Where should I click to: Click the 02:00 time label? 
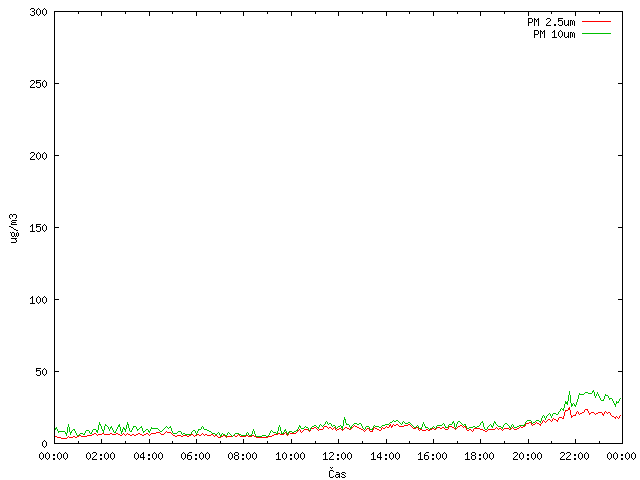[x=100, y=456]
